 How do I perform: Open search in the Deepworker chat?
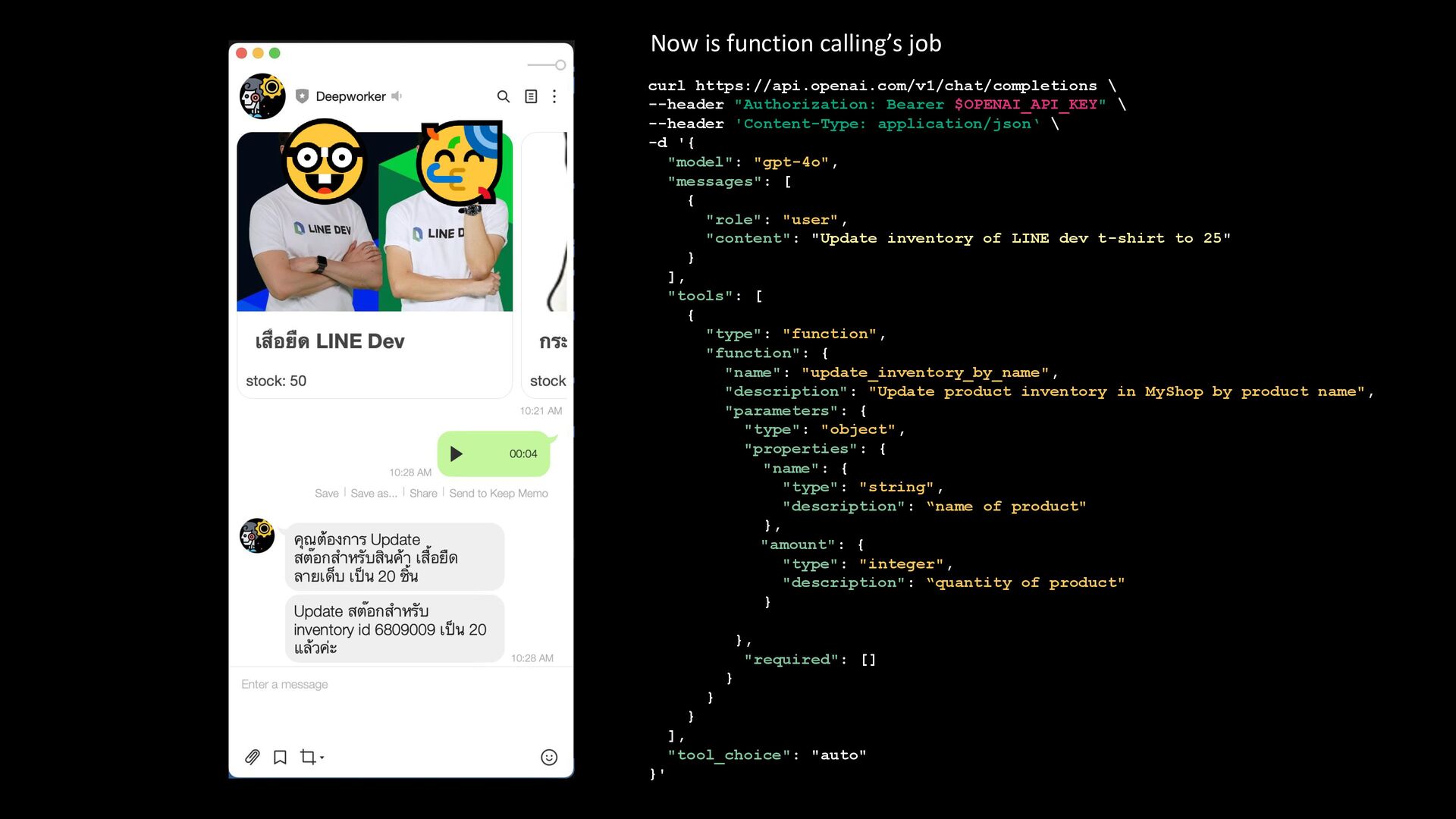click(503, 96)
